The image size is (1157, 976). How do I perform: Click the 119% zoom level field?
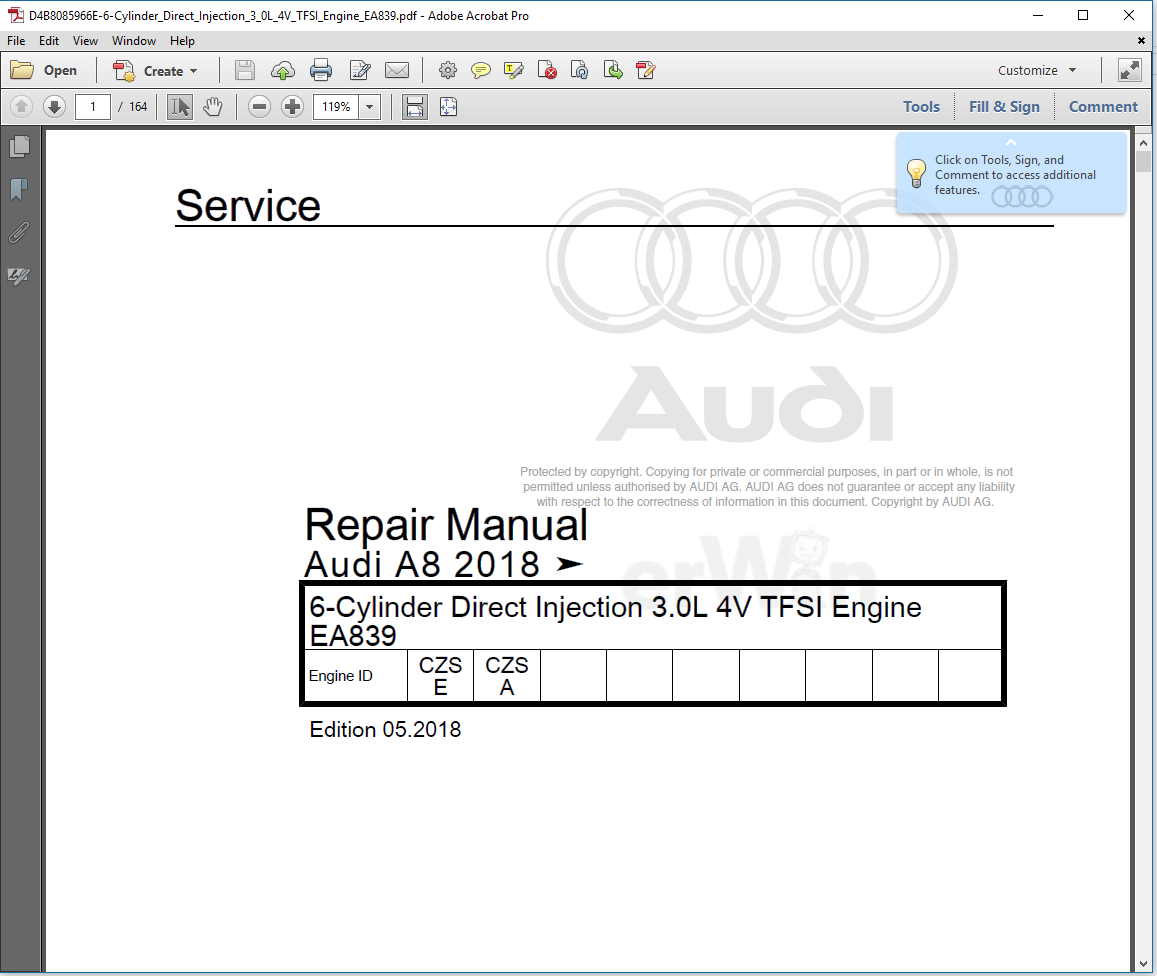click(x=336, y=107)
